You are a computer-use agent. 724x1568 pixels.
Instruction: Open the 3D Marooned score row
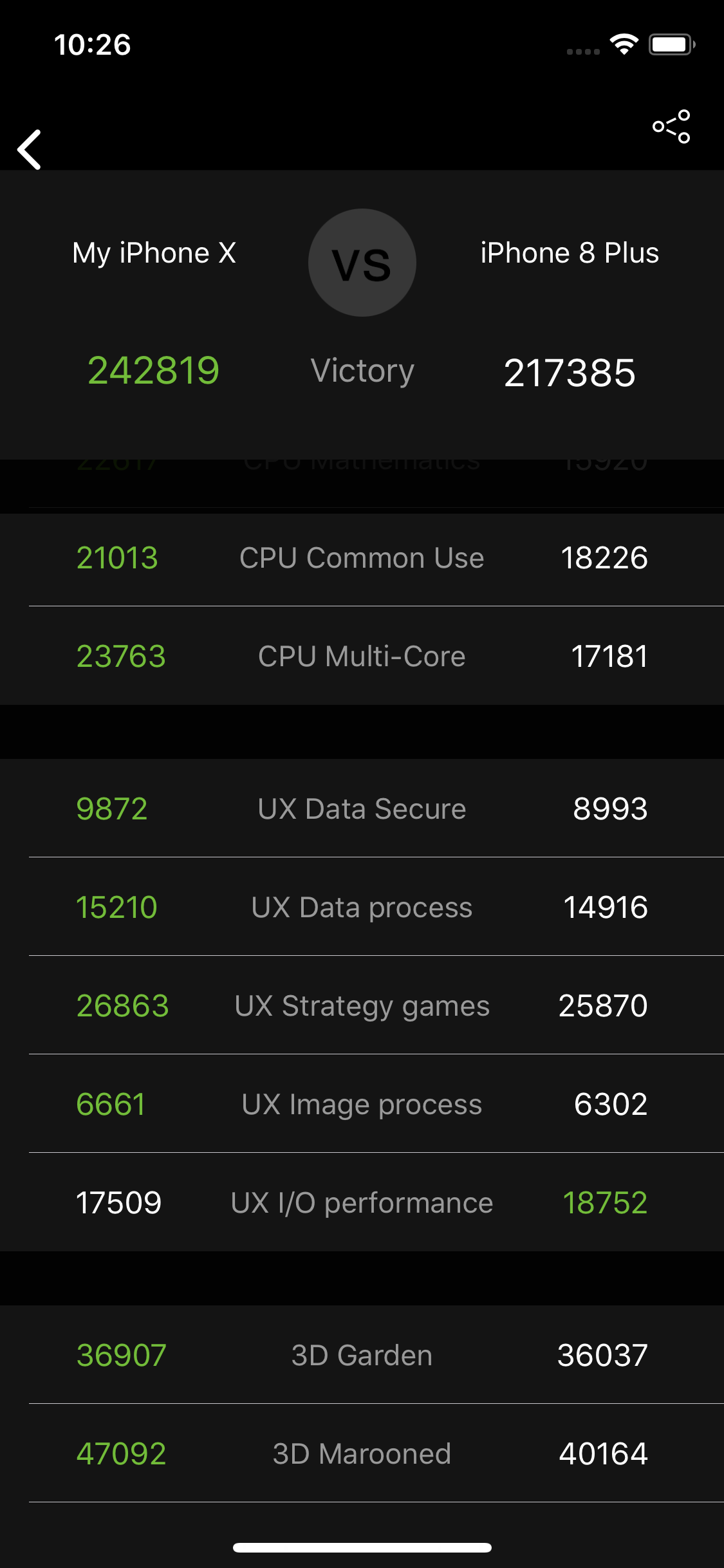coord(362,1453)
